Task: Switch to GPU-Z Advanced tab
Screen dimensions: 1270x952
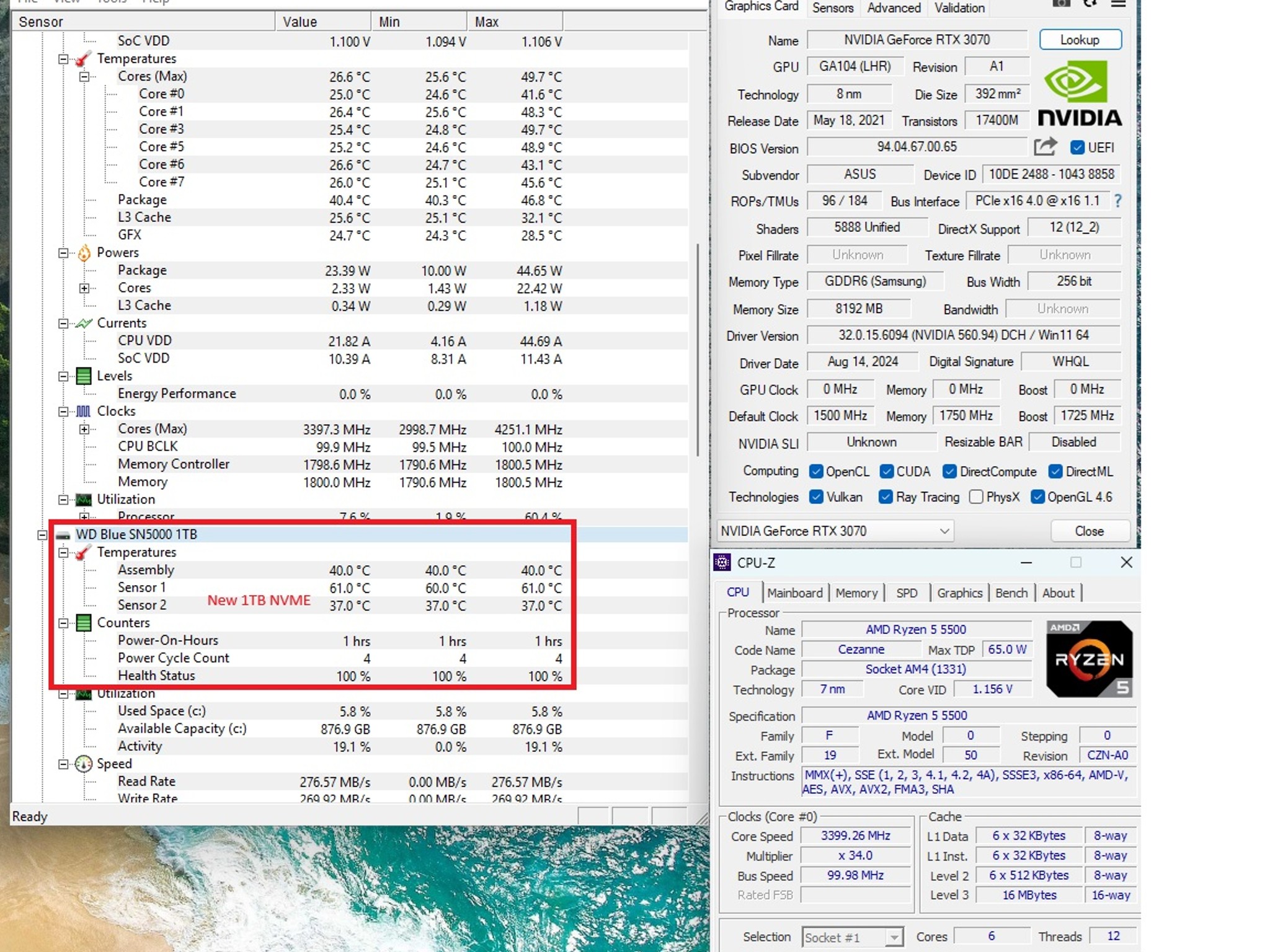Action: click(894, 8)
